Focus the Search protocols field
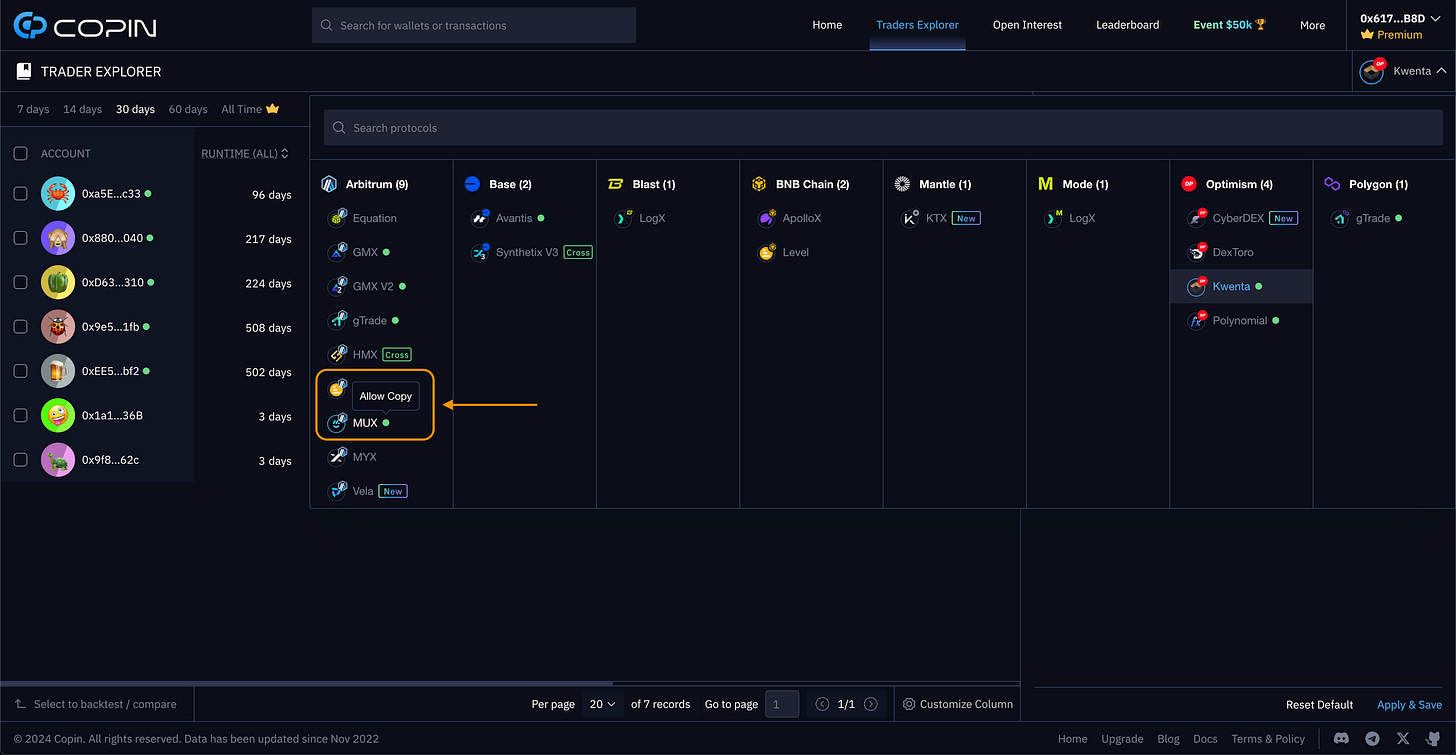1456x755 pixels. coord(882,128)
